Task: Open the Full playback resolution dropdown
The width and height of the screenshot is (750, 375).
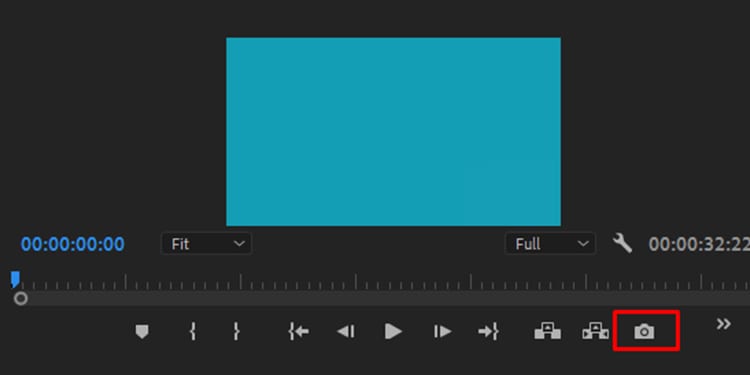Action: 550,244
